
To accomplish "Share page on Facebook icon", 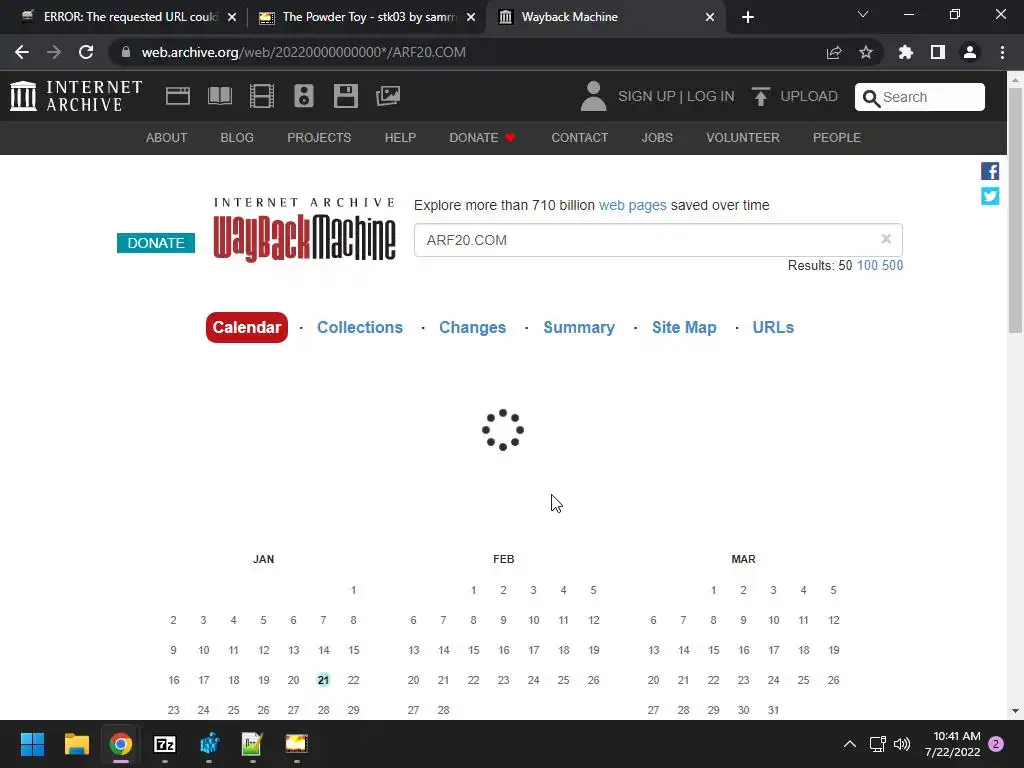I will (x=990, y=171).
